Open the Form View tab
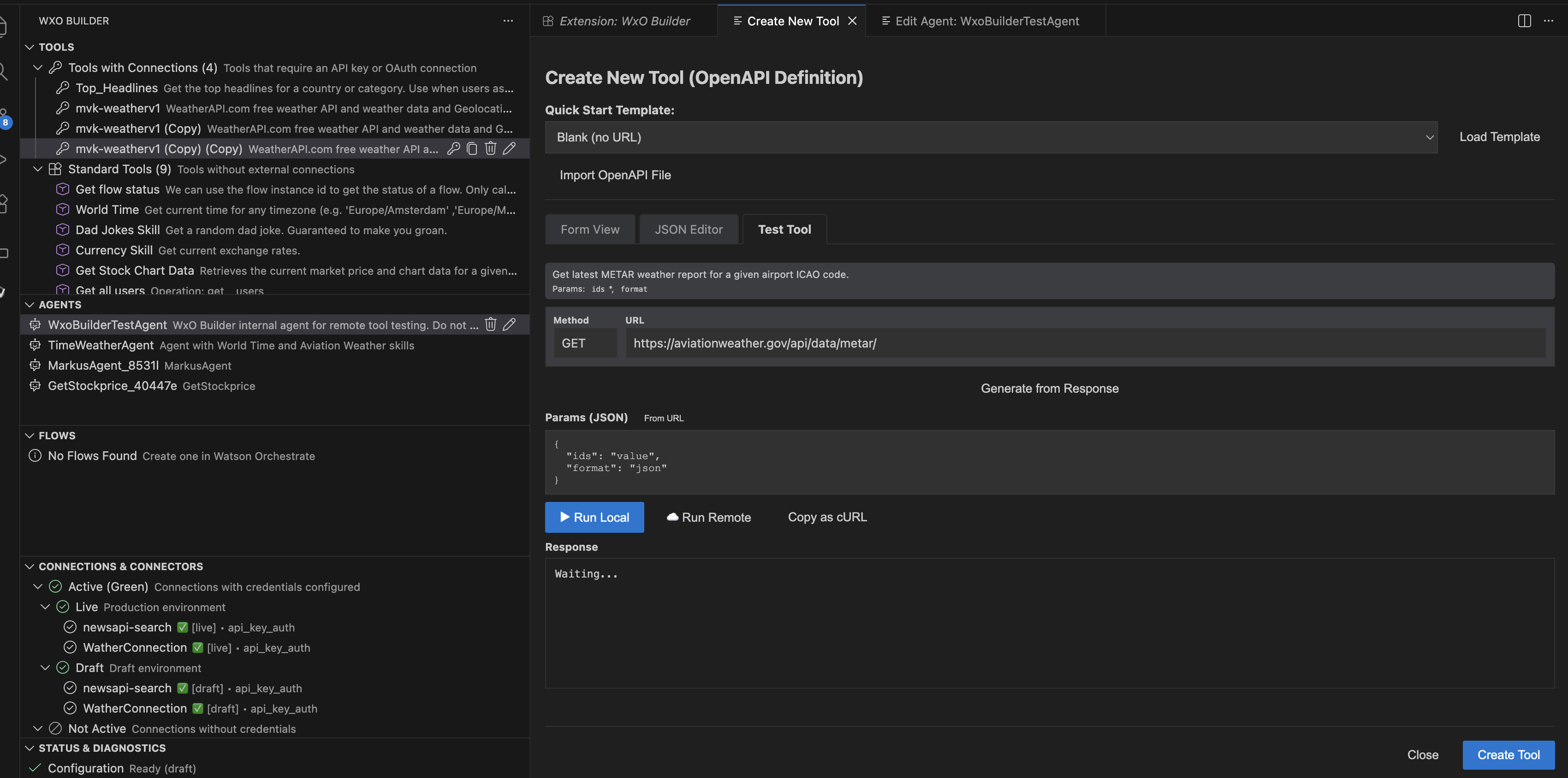 (590, 230)
